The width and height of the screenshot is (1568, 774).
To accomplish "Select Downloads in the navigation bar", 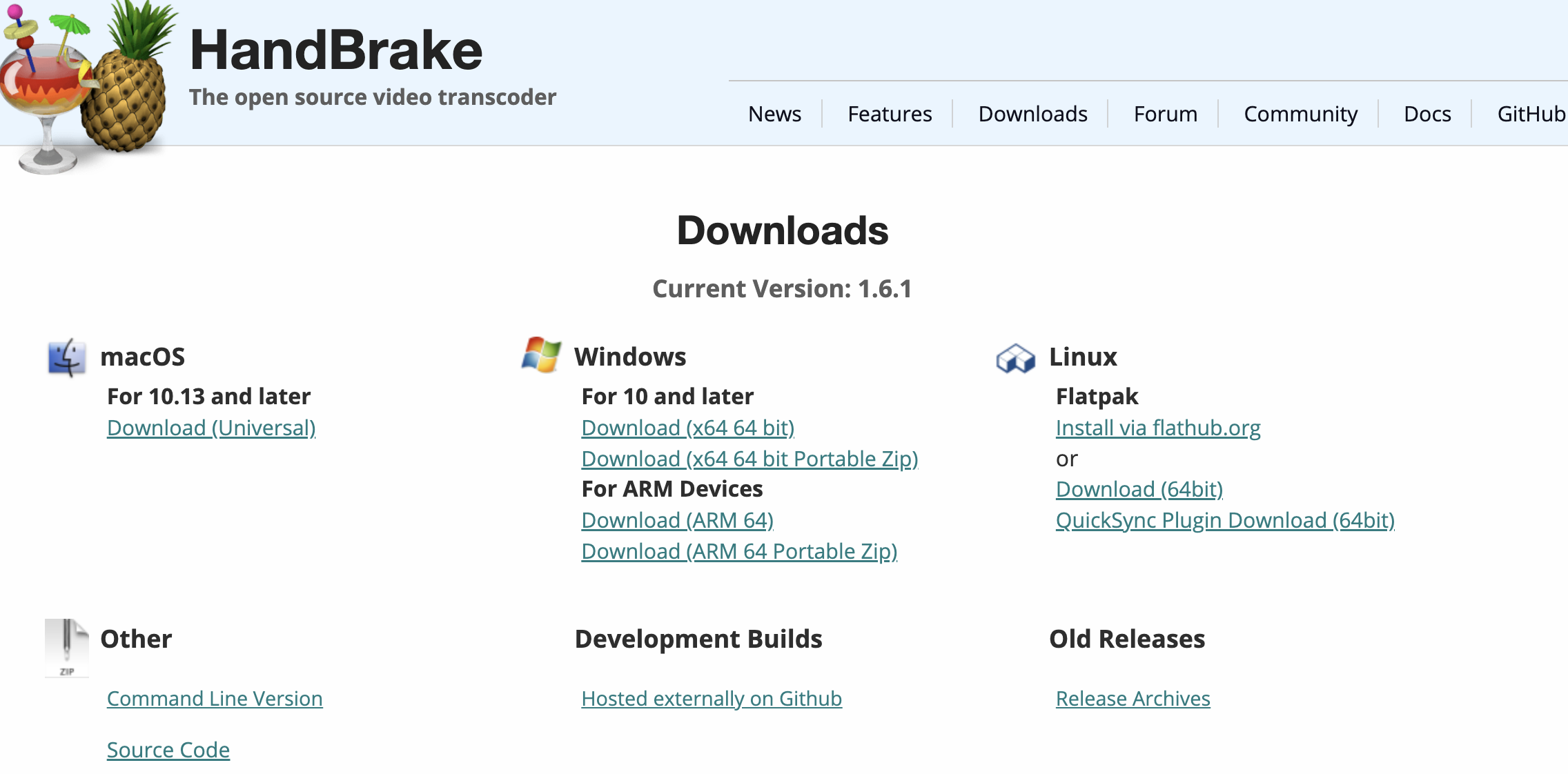I will tap(1032, 114).
